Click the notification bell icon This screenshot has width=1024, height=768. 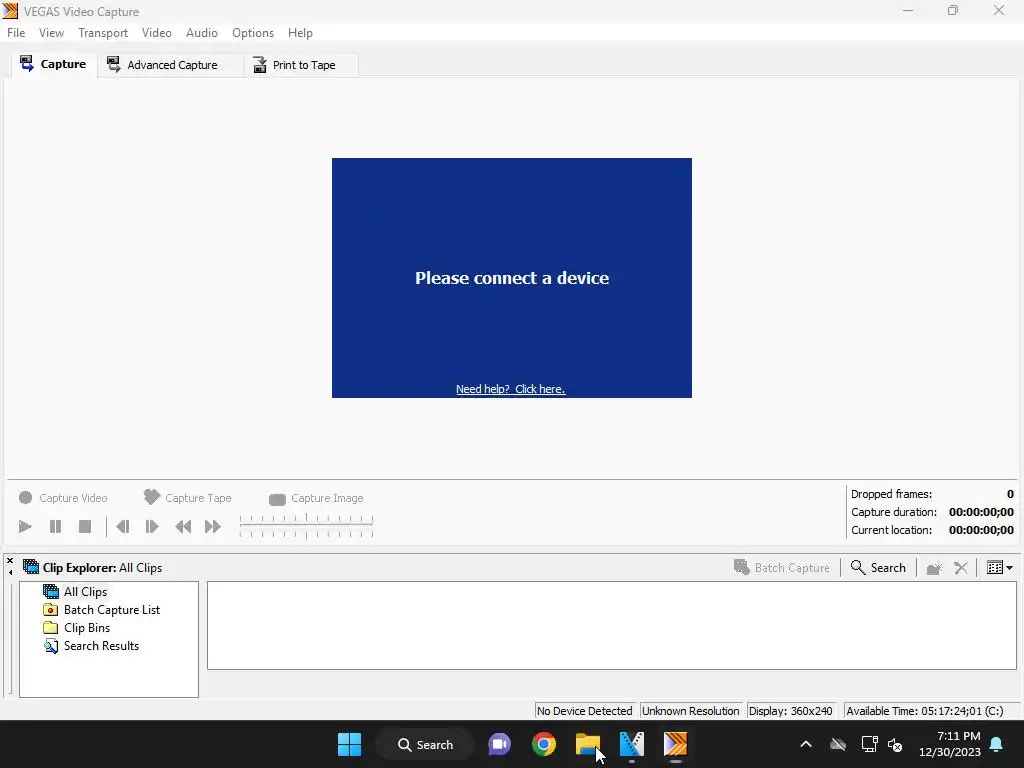point(997,744)
